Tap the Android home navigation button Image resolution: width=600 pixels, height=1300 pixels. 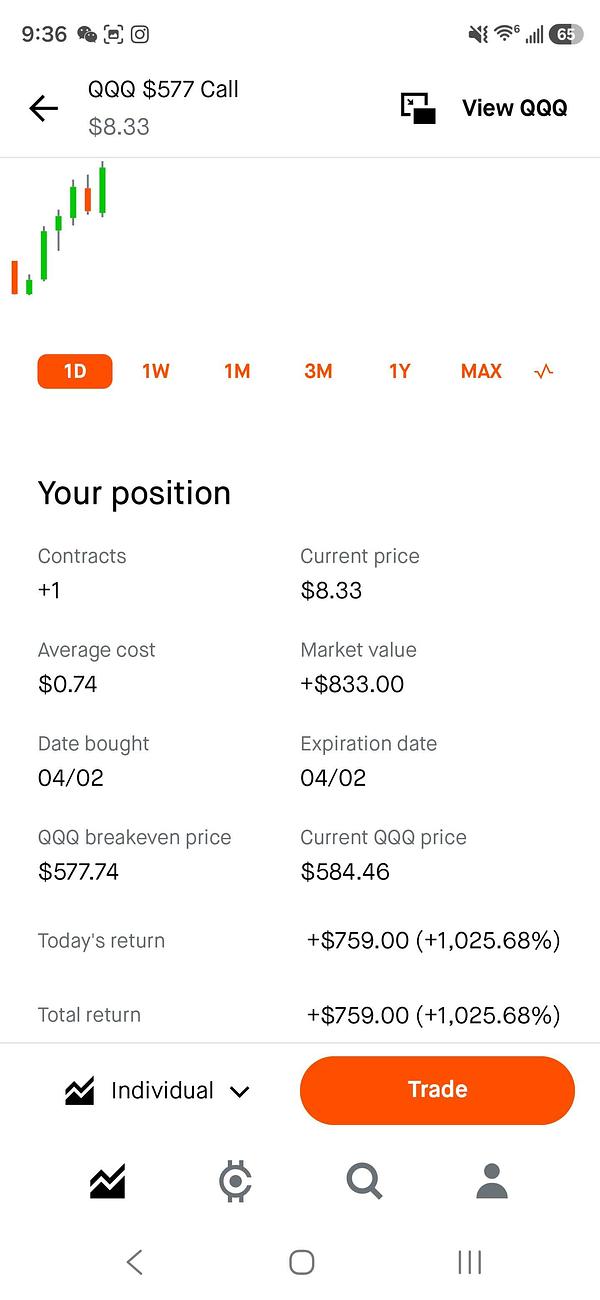click(301, 1262)
